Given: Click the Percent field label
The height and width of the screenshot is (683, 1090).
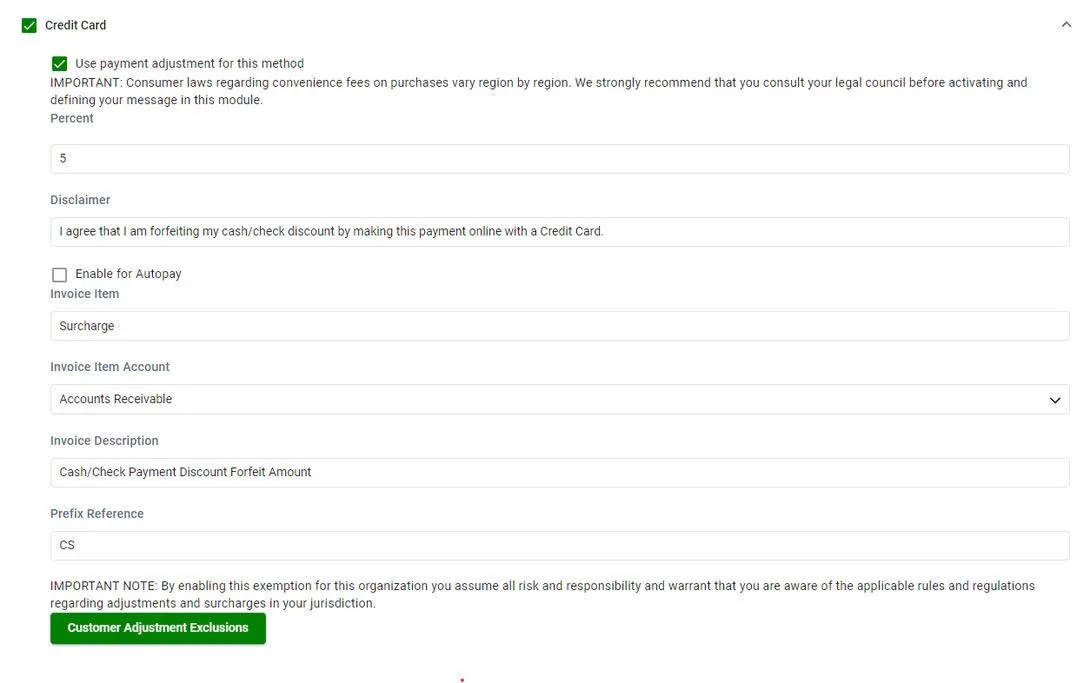Looking at the screenshot, I should click(72, 118).
